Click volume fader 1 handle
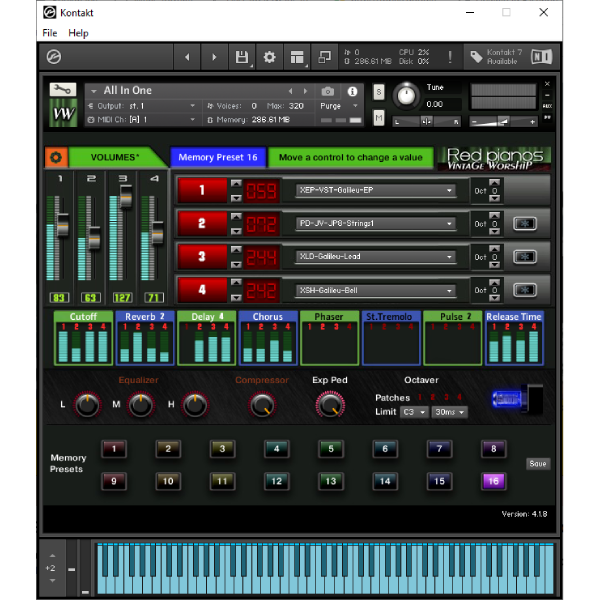The width and height of the screenshot is (600, 600). [x=62, y=225]
